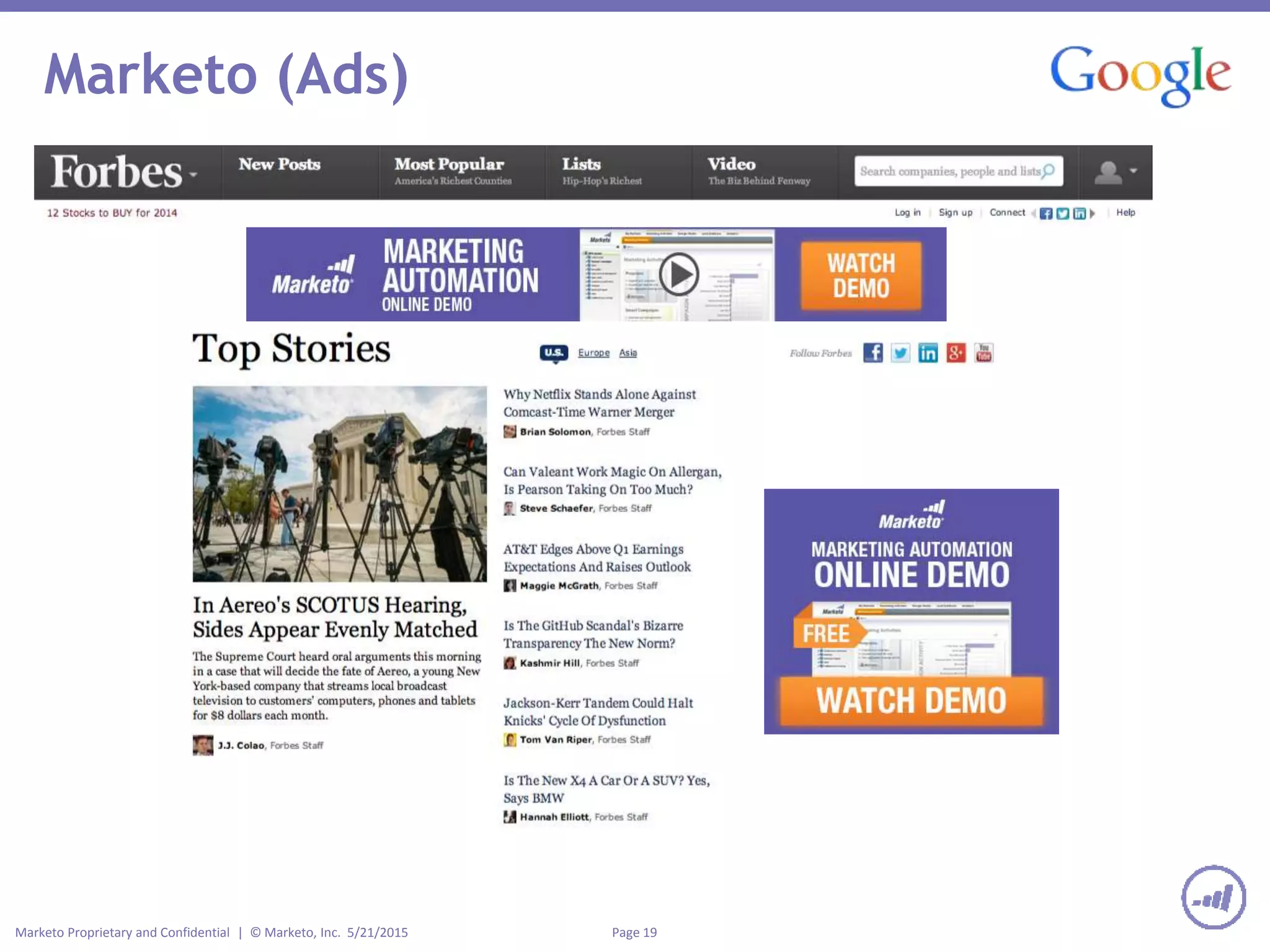Viewport: 1270px width, 952px height.
Task: Click the Sign up link
Action: pos(956,213)
